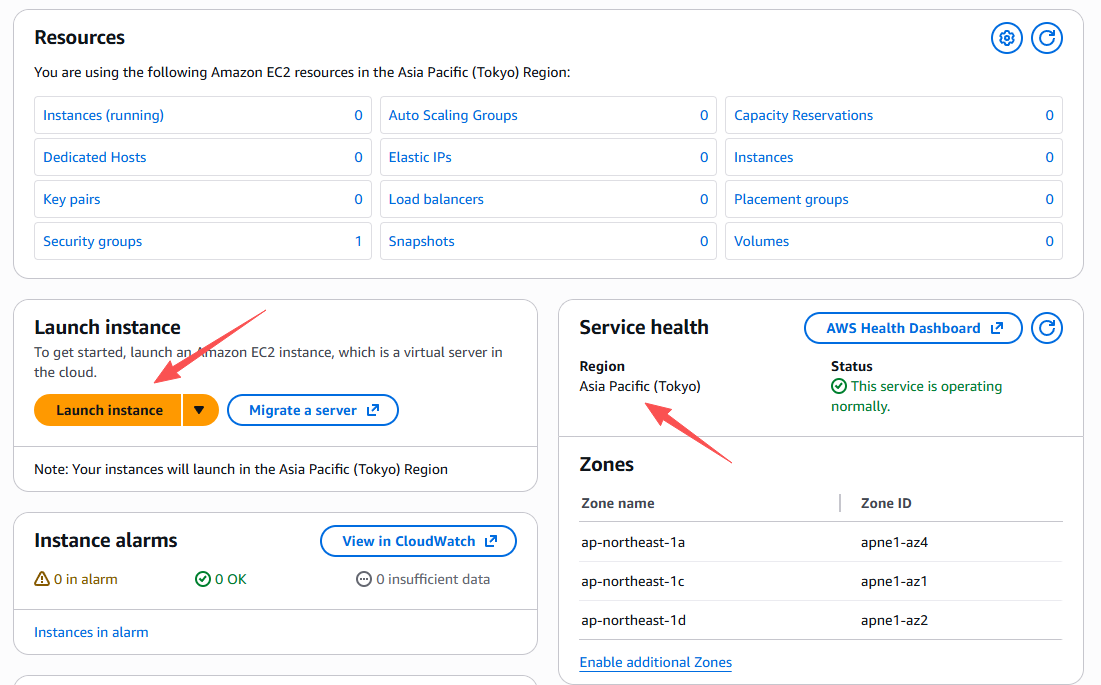Go to Security groups
Image resolution: width=1101 pixels, height=685 pixels.
[x=92, y=241]
